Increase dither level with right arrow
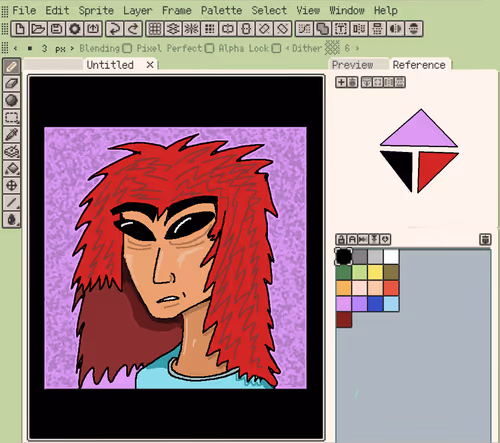The width and height of the screenshot is (500, 443). coord(357,49)
